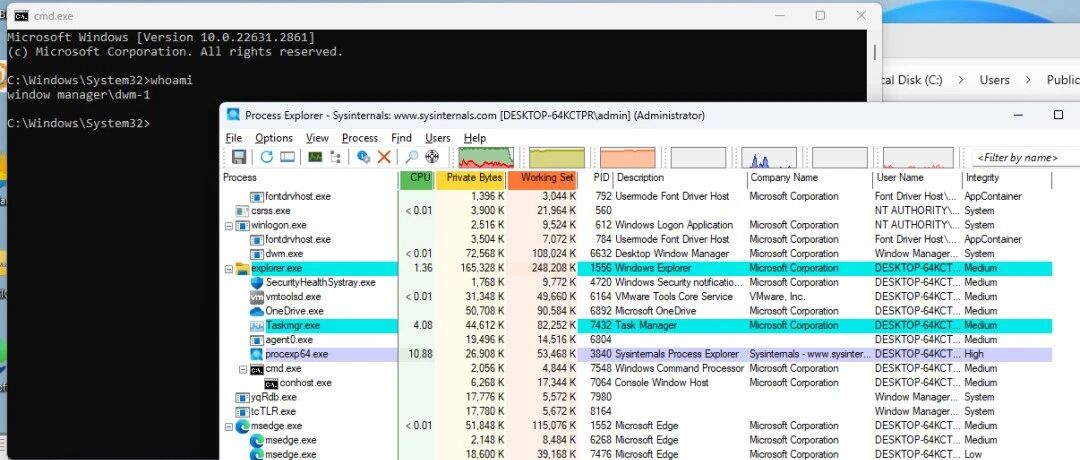Select the winlogon.exe process row
This screenshot has width=1080, height=460.
pyautogui.click(x=636, y=225)
